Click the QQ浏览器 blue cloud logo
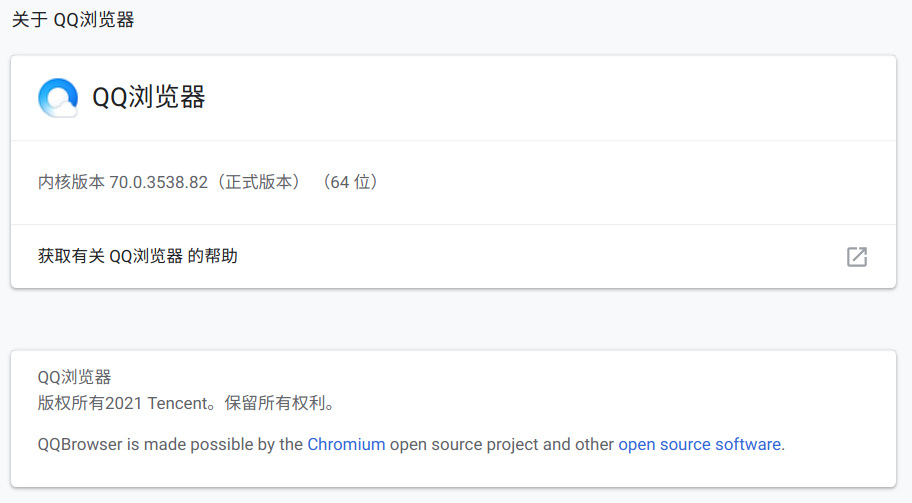This screenshot has width=912, height=503. (58, 98)
